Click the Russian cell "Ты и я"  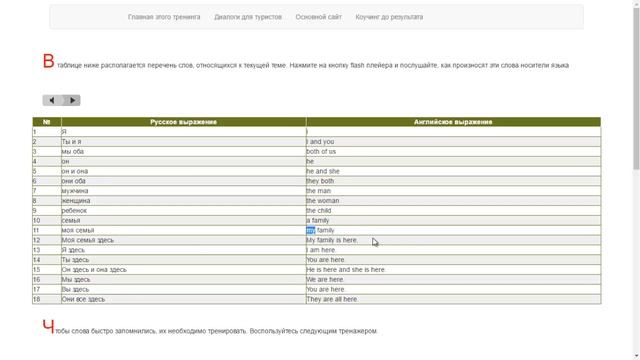(184, 142)
